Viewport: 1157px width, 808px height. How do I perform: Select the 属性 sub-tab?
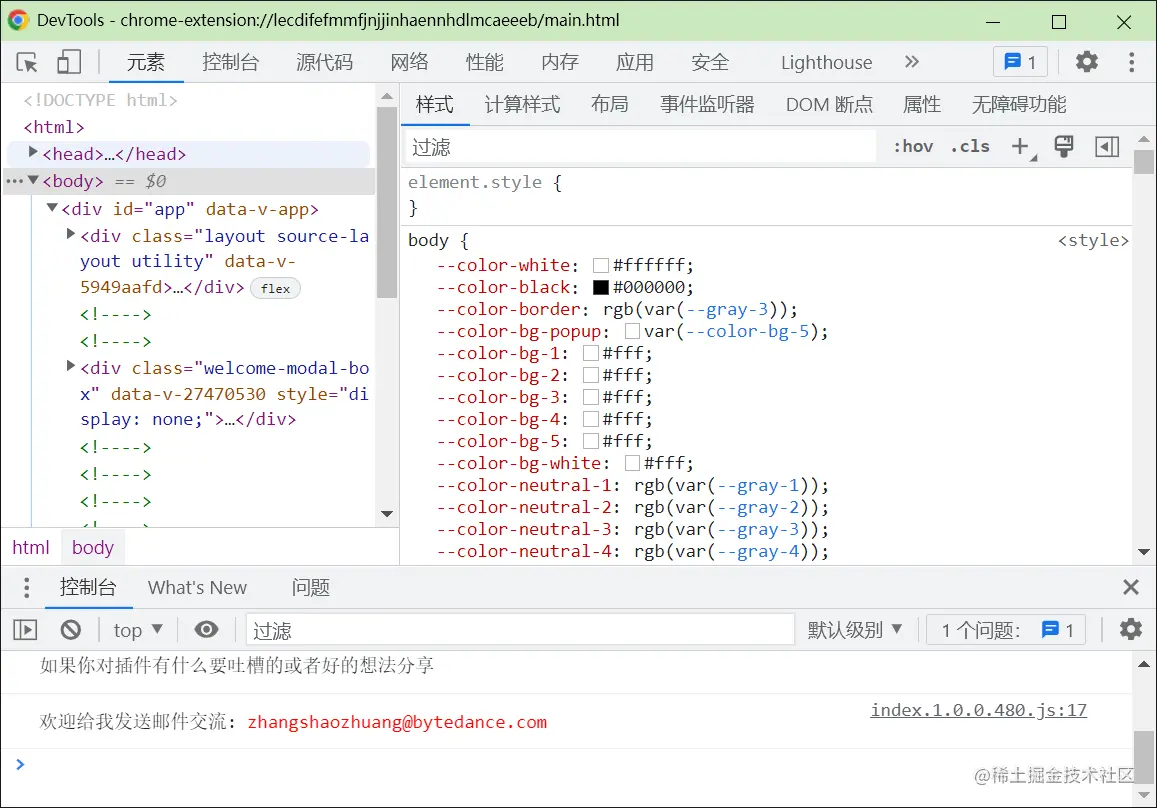pyautogui.click(x=922, y=105)
